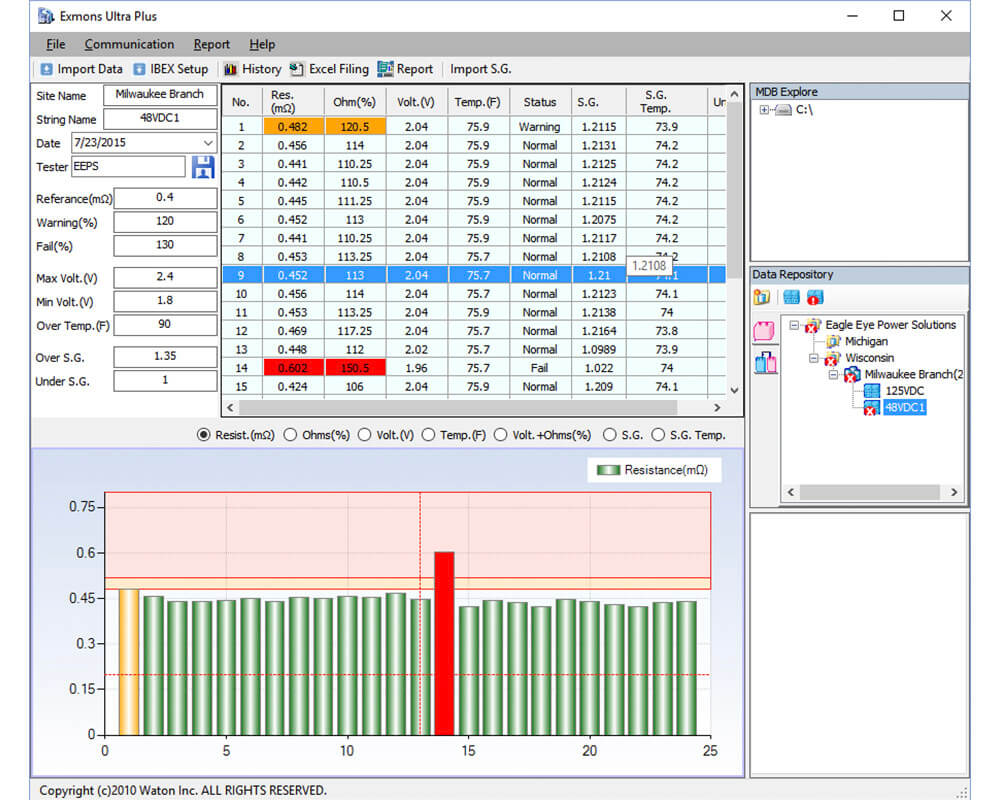
Task: Collapse the Milwaukee Branch tree node
Action: click(834, 375)
